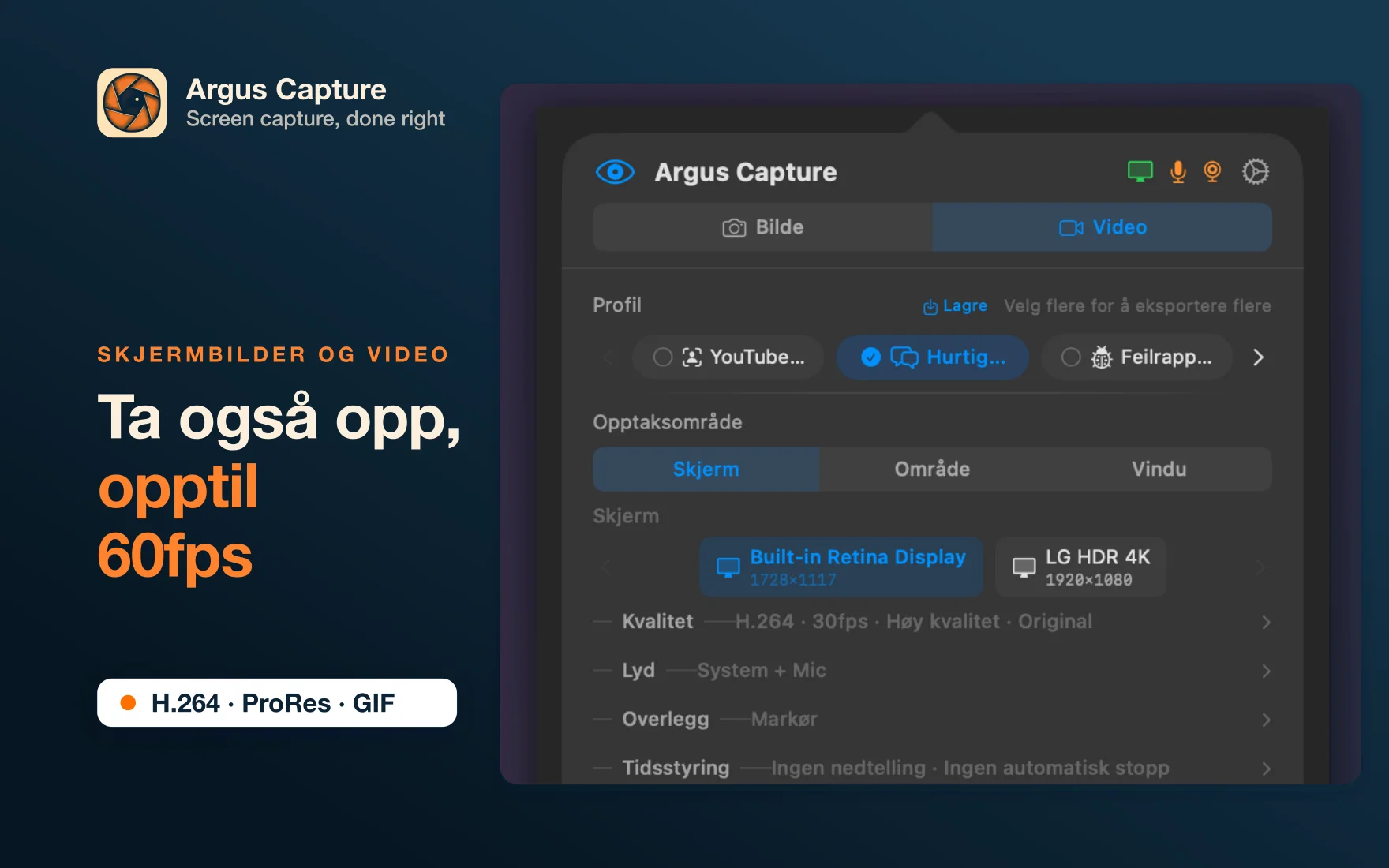Show next profiles with right chevron

1258,357
